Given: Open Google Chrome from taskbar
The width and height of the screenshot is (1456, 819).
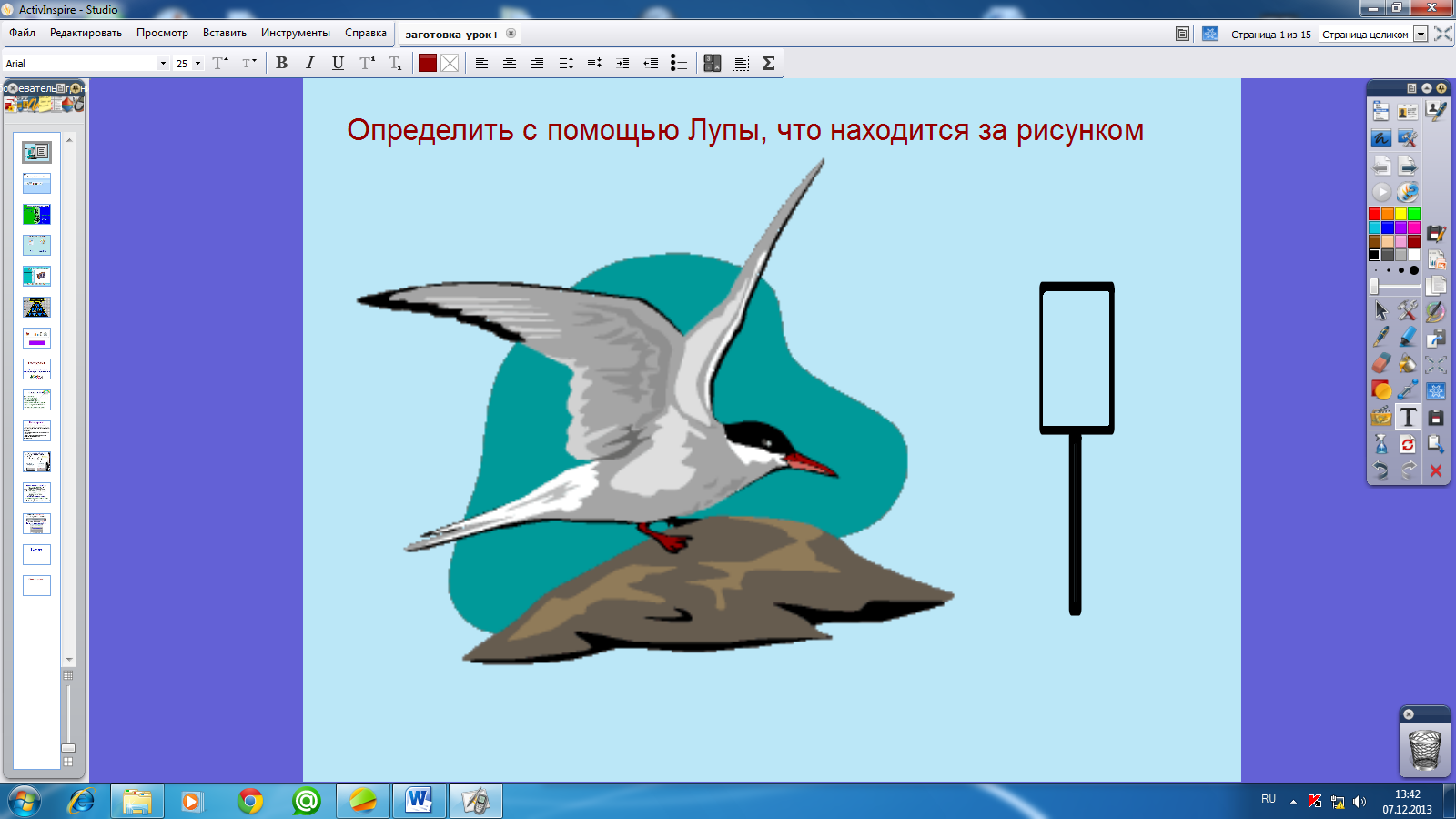Looking at the screenshot, I should click(x=250, y=802).
